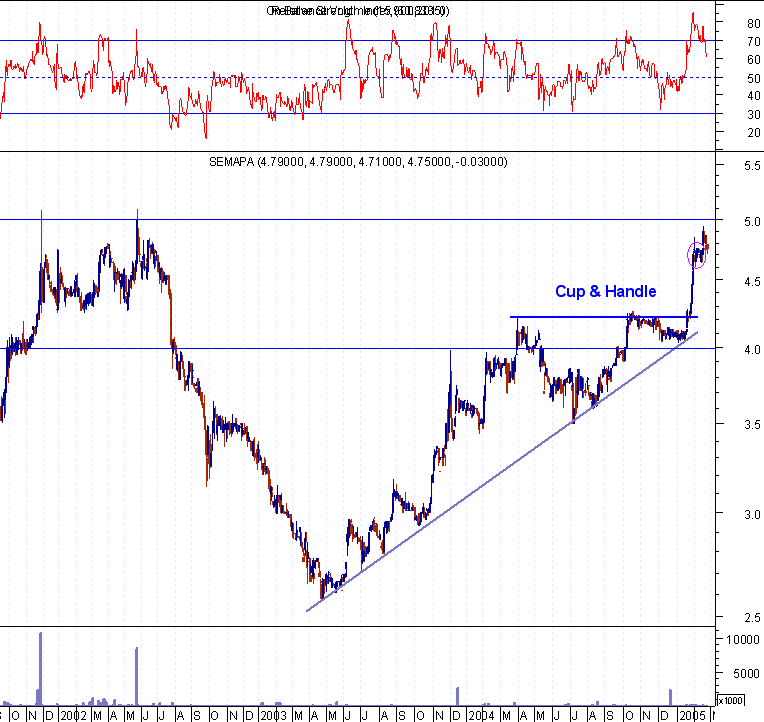Click the "Cup & Handle" annotation text
The image size is (764, 722).
(606, 291)
